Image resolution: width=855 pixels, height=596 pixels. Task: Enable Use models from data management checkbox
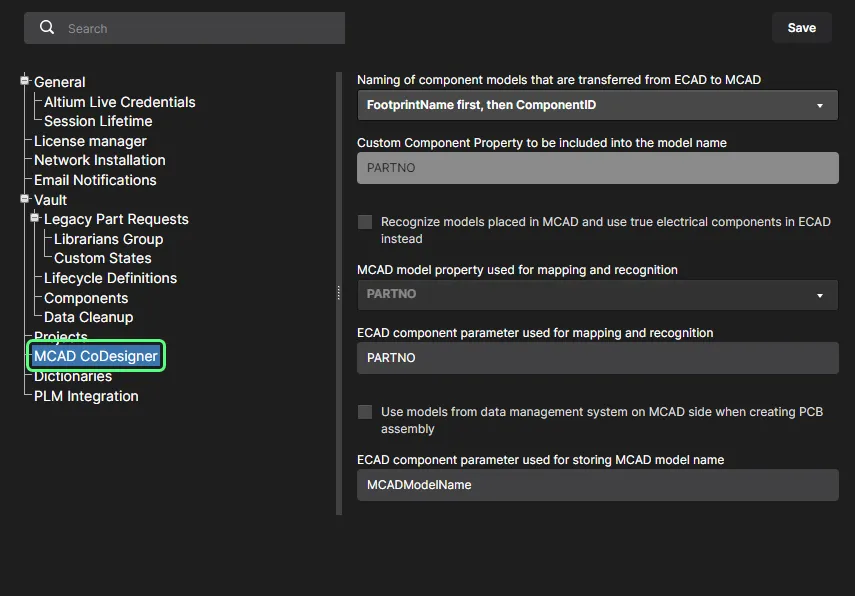pyautogui.click(x=365, y=412)
